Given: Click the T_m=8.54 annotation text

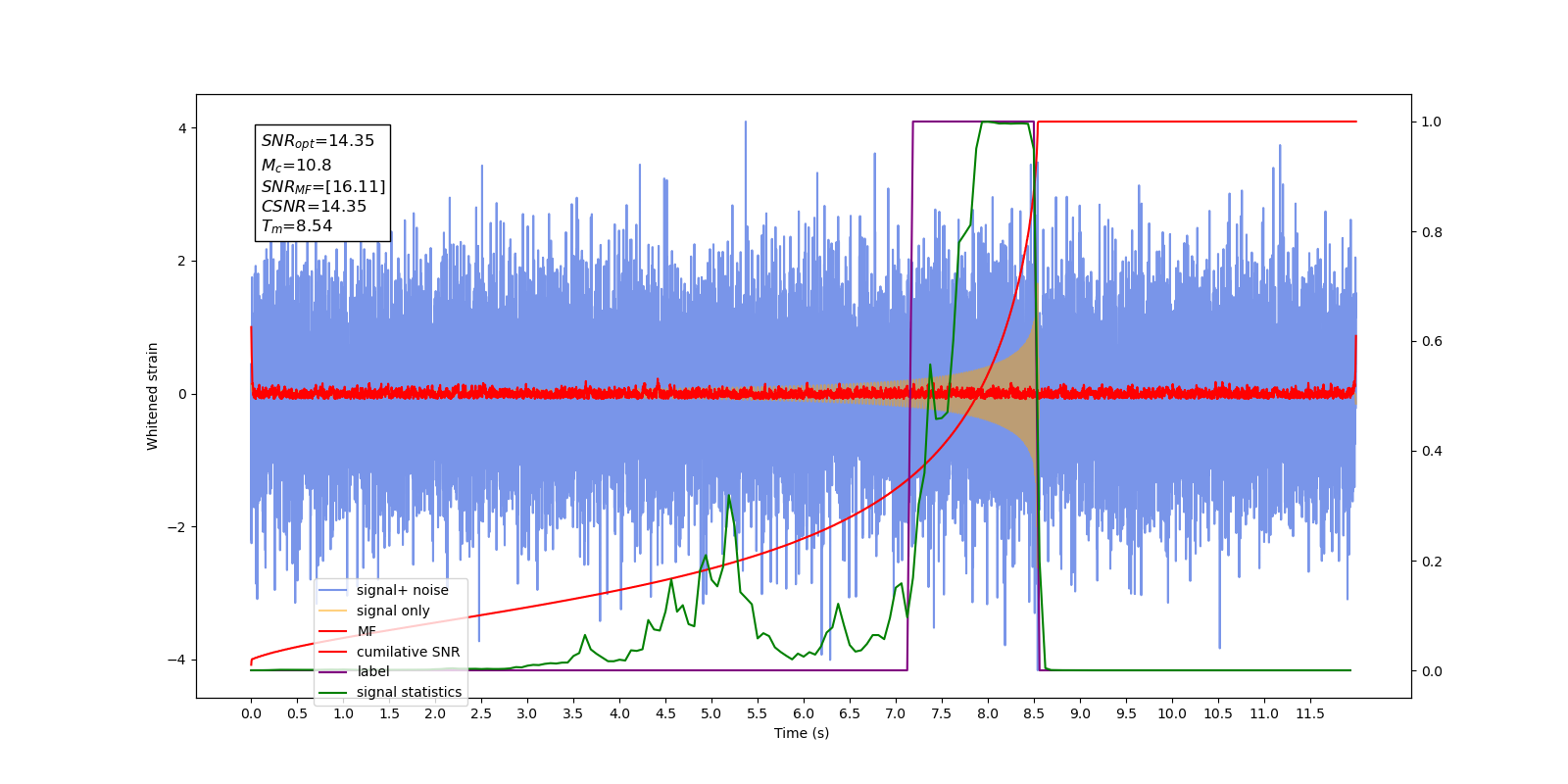Looking at the screenshot, I should point(297,226).
